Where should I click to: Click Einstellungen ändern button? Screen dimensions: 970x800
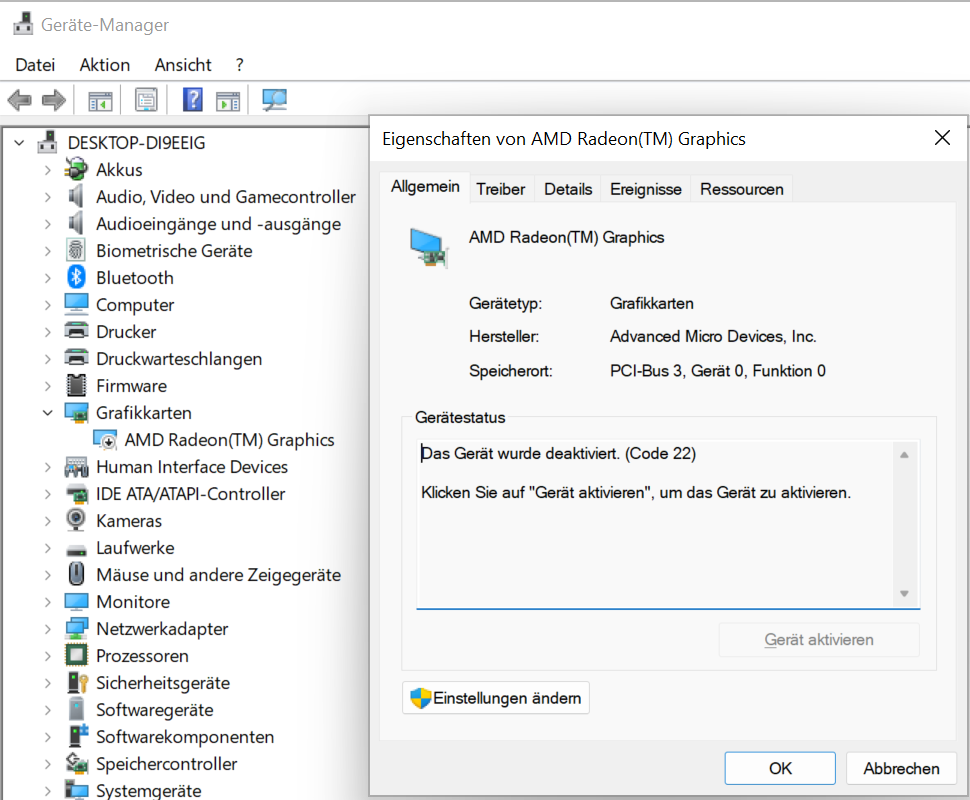(496, 698)
